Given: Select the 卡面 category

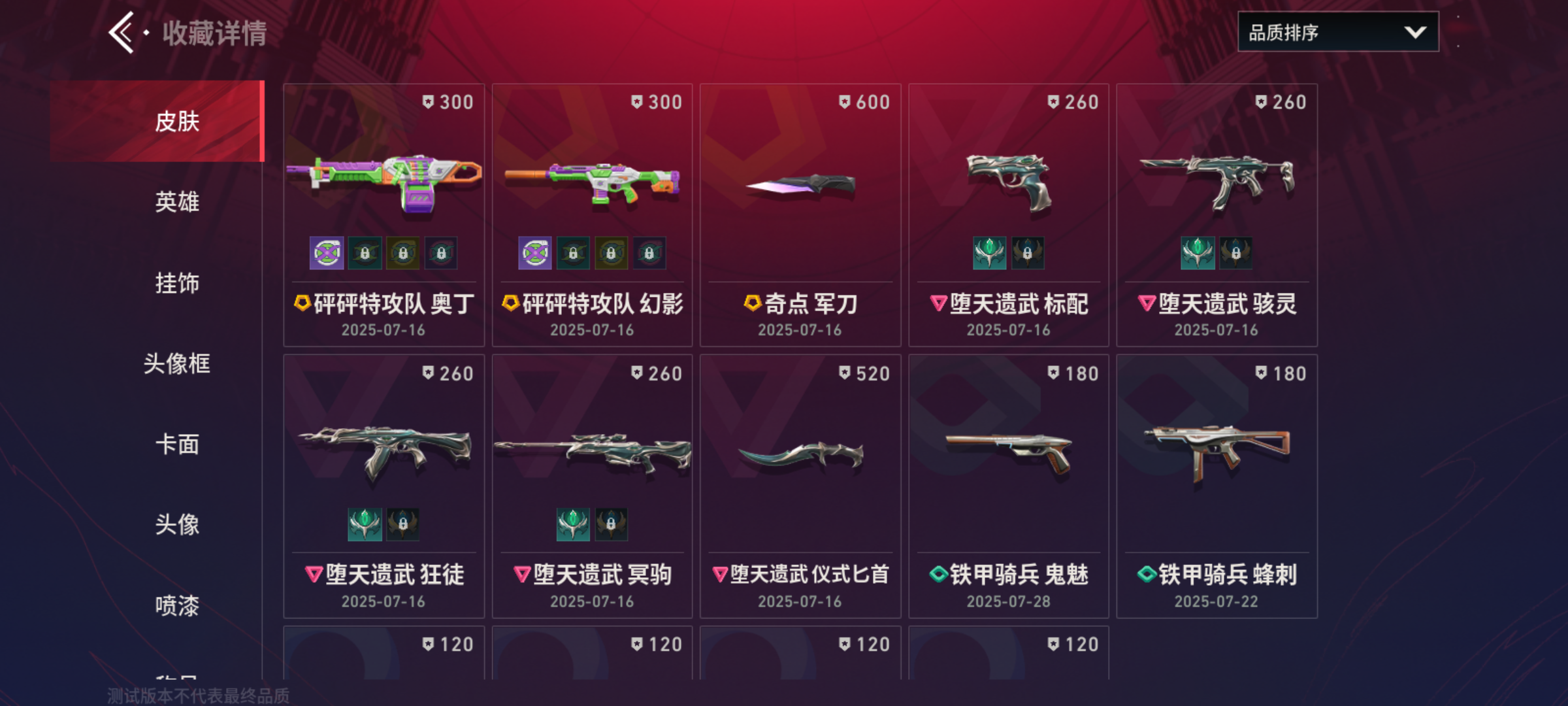Looking at the screenshot, I should click(177, 445).
